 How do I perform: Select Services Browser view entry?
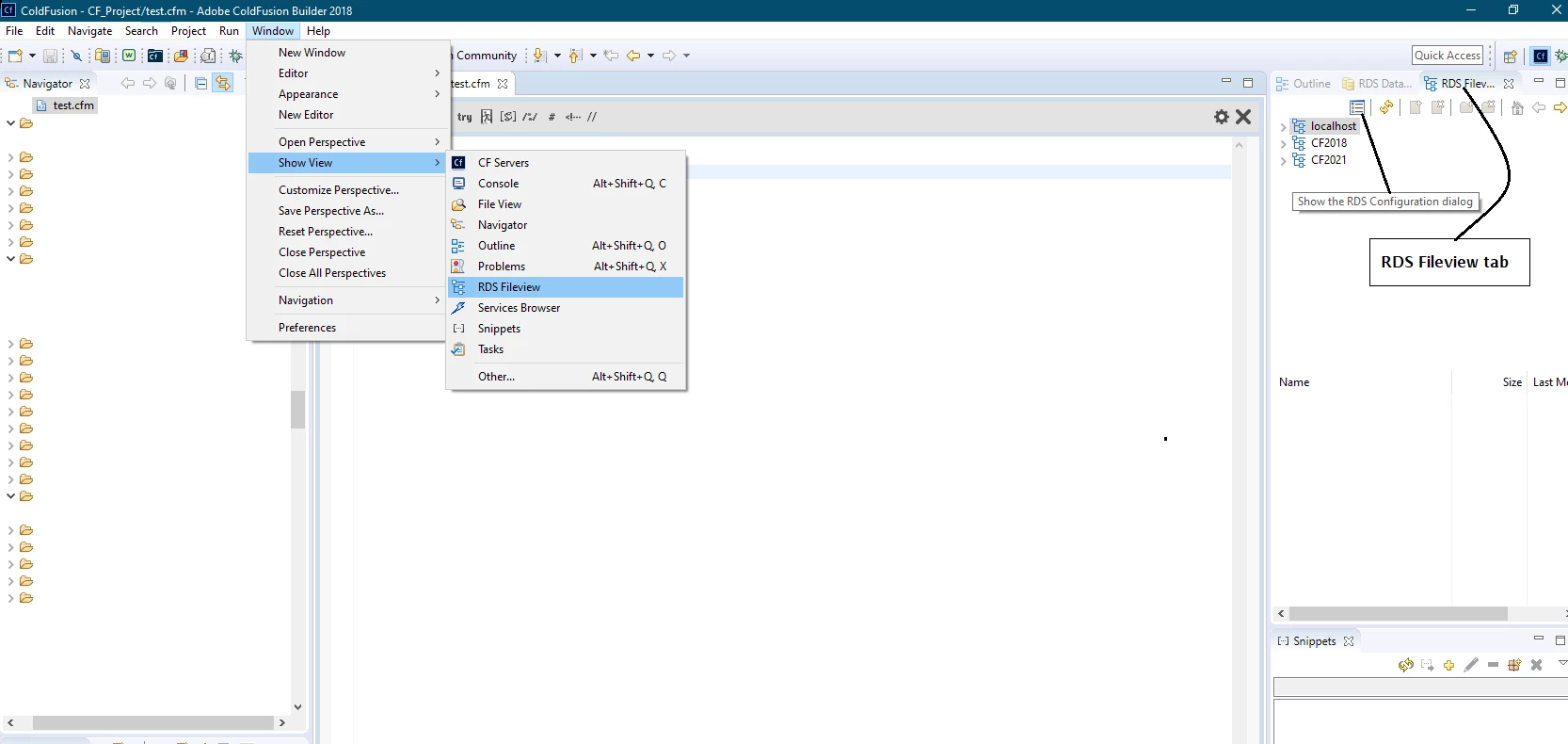[x=566, y=308]
